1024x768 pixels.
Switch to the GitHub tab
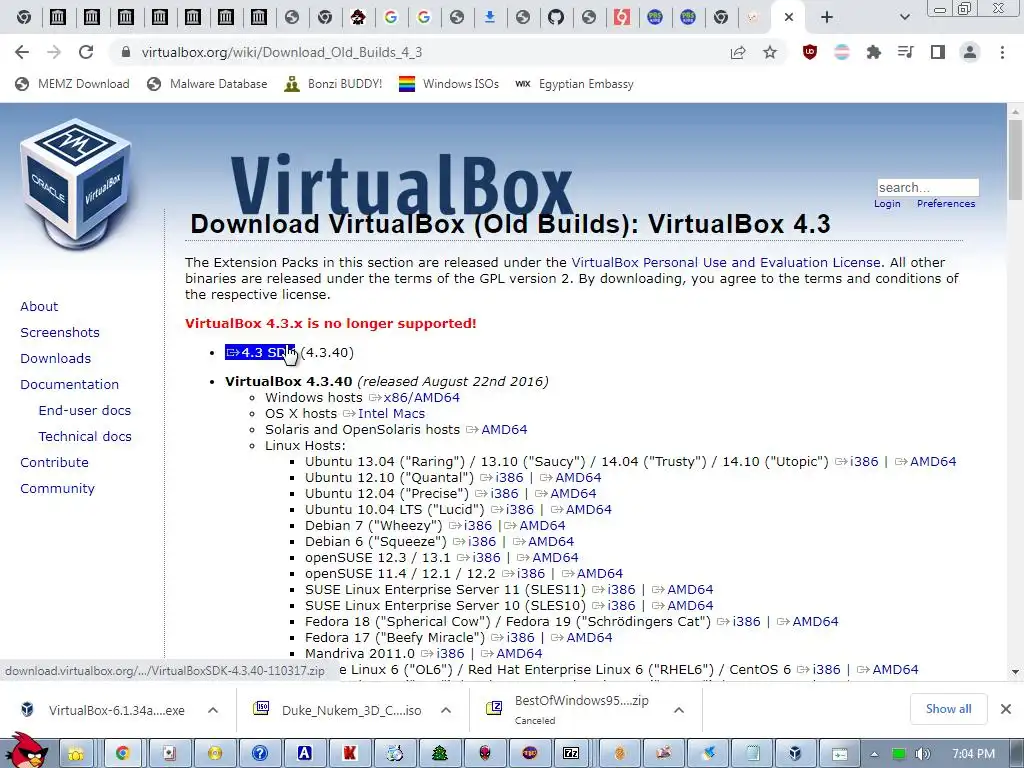pyautogui.click(x=556, y=17)
